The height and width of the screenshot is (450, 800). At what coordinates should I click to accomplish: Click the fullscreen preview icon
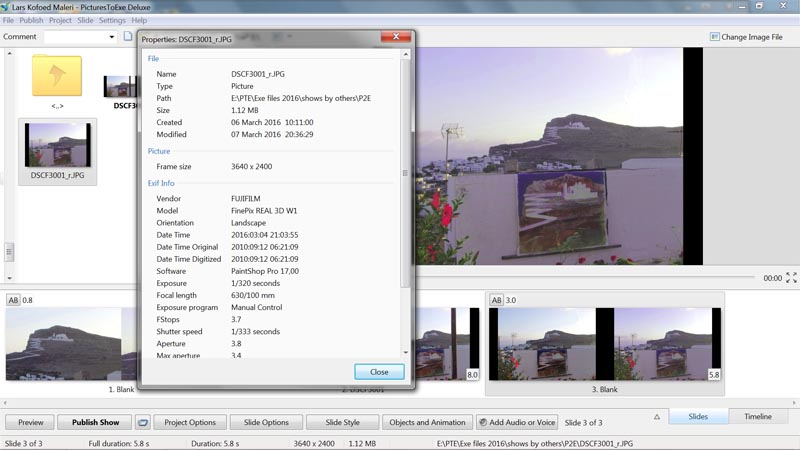pyautogui.click(x=791, y=278)
